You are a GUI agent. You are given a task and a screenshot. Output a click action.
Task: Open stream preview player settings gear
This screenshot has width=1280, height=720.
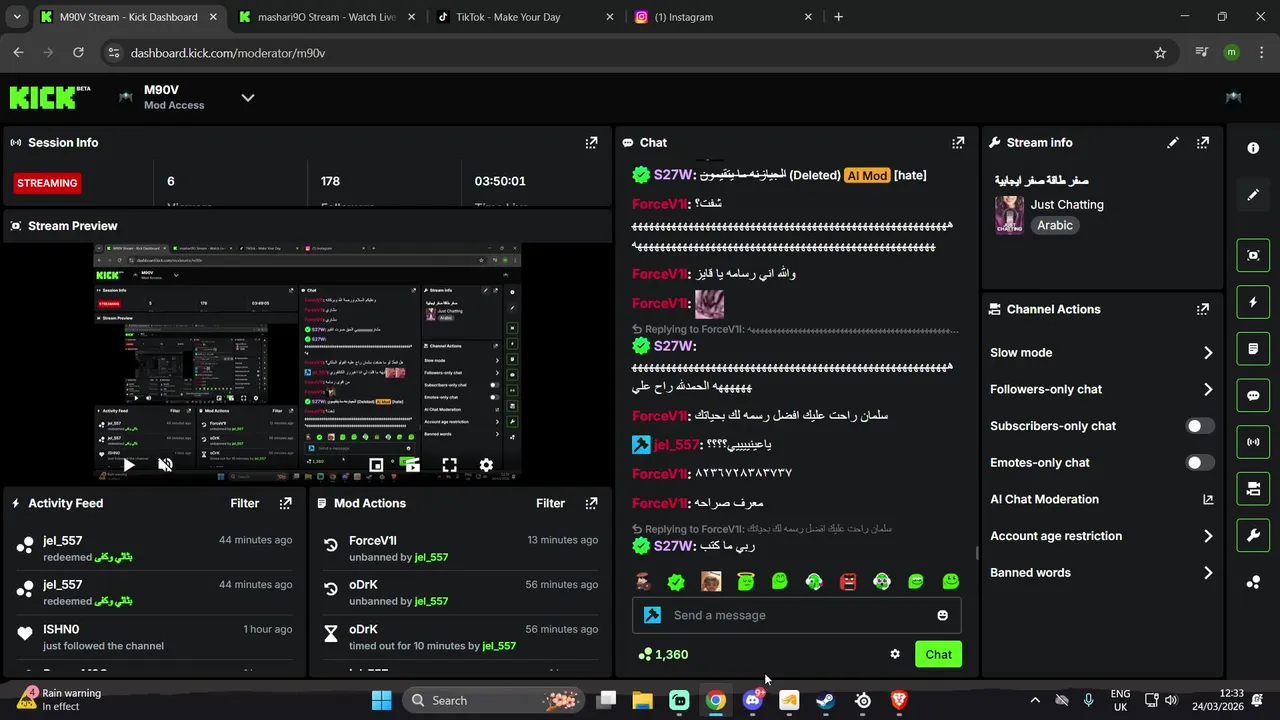486,465
